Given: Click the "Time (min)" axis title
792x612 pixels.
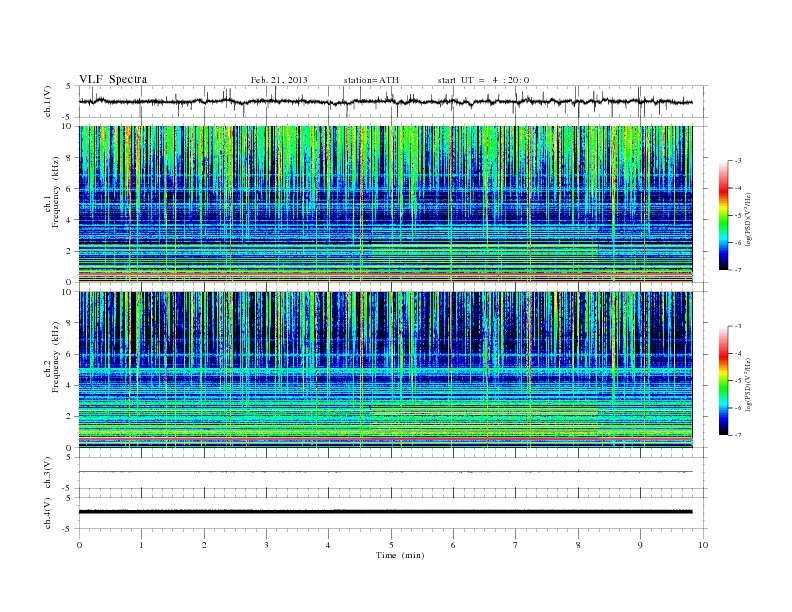Looking at the screenshot, I should coord(400,555).
